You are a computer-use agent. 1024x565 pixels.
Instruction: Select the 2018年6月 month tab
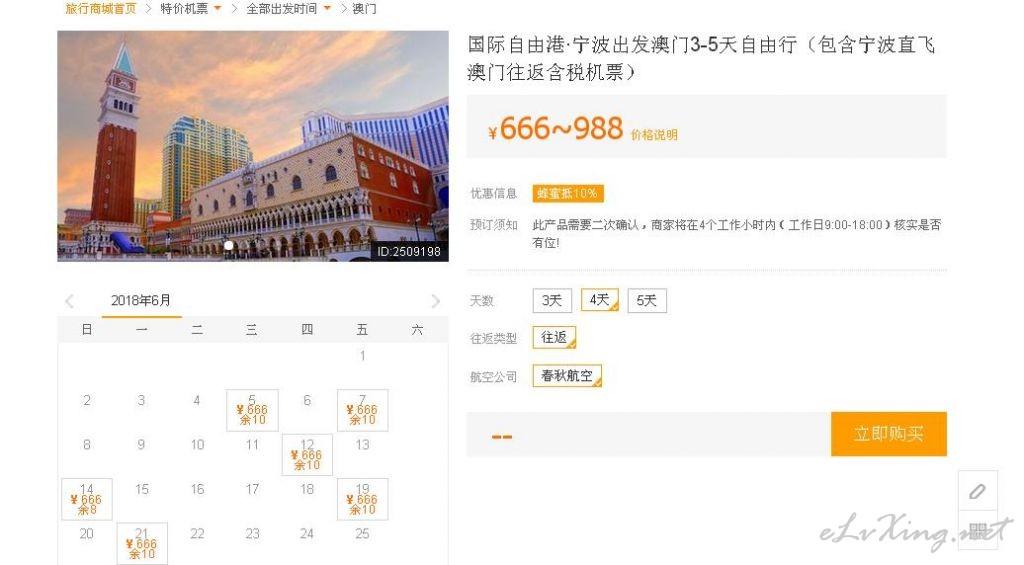coord(141,301)
